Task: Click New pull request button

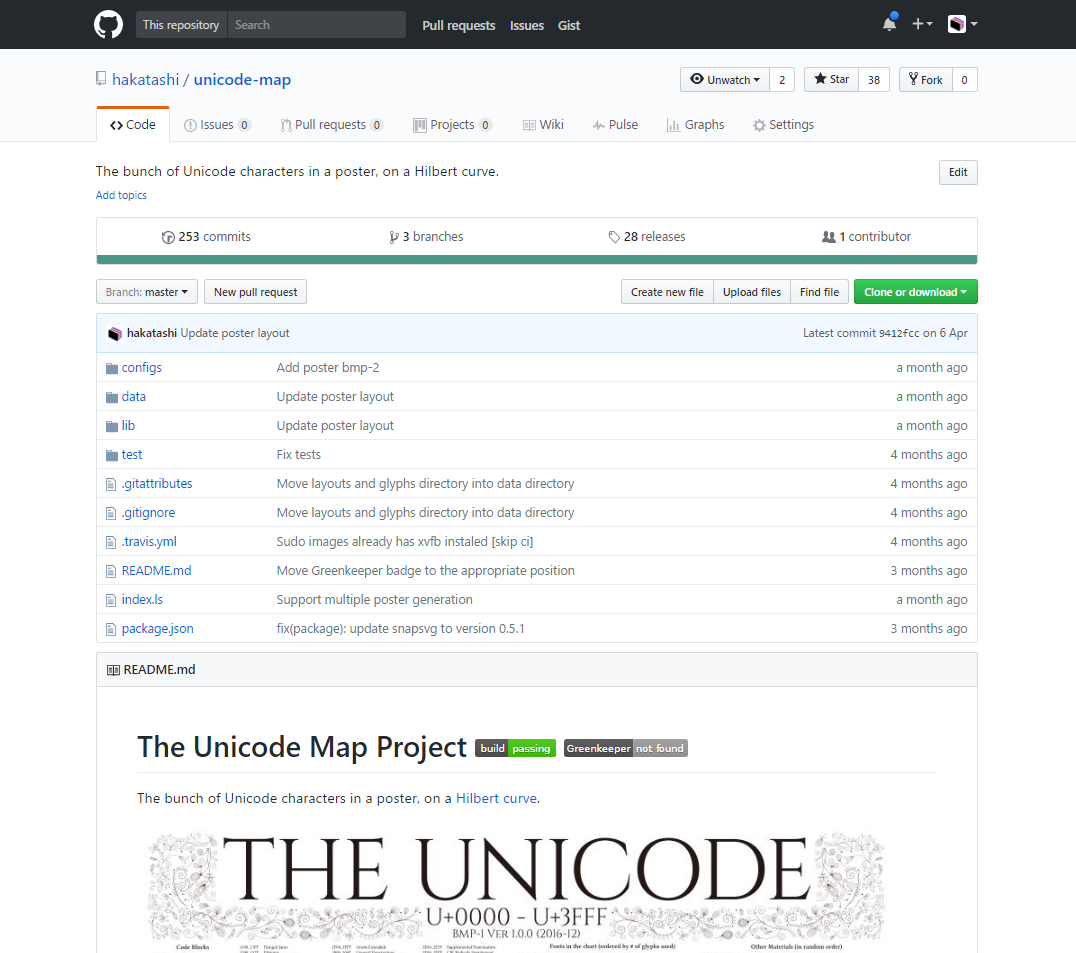Action: coord(255,292)
